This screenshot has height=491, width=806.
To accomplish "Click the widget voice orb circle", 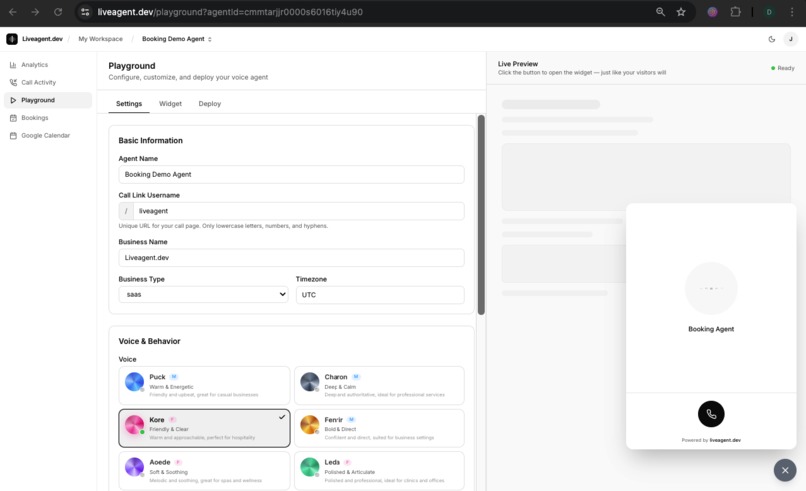I will tap(711, 288).
